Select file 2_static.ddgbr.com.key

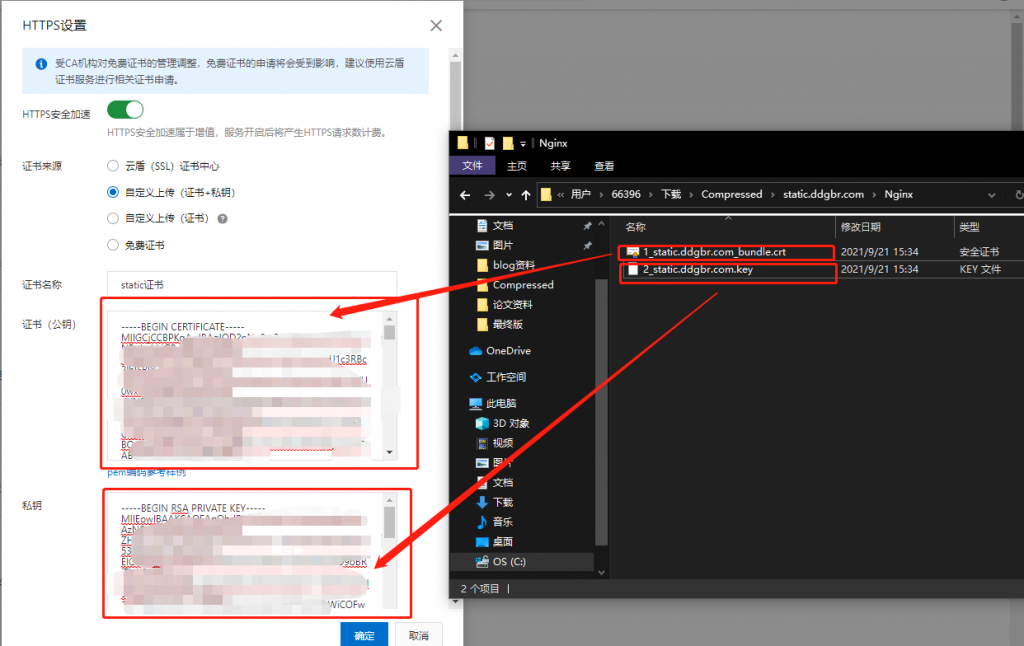[x=697, y=269]
